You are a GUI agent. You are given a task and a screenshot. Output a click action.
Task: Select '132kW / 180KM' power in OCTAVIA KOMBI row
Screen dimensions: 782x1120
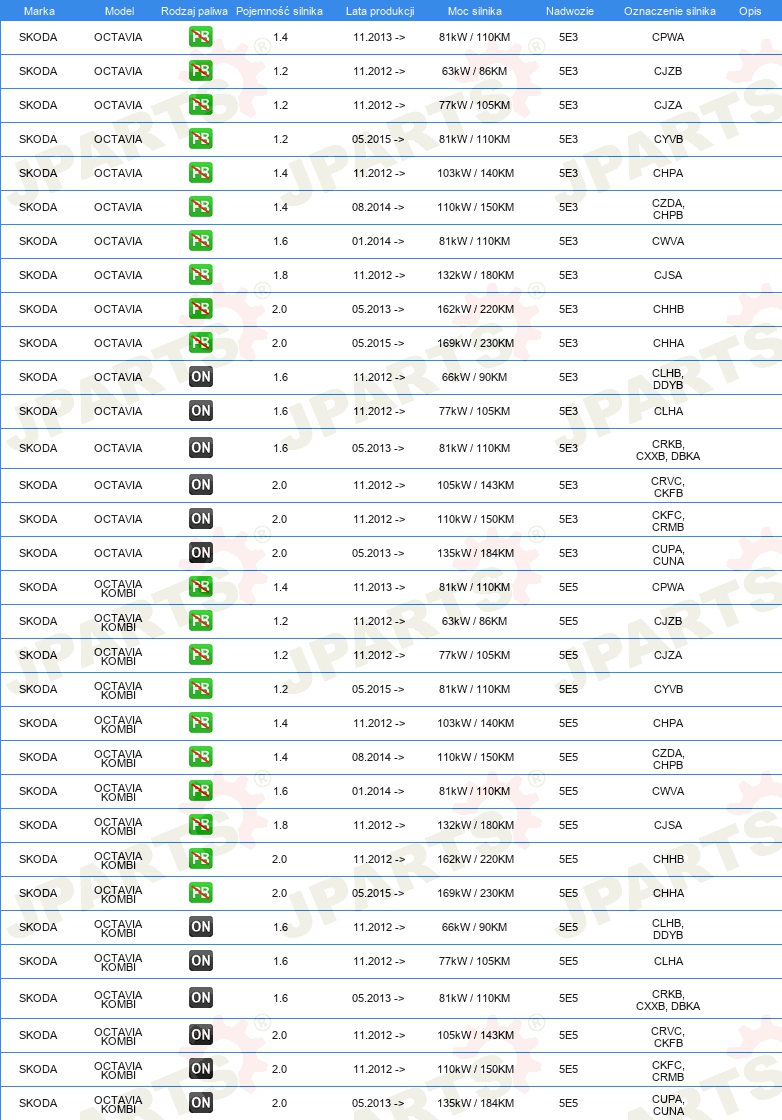point(476,825)
